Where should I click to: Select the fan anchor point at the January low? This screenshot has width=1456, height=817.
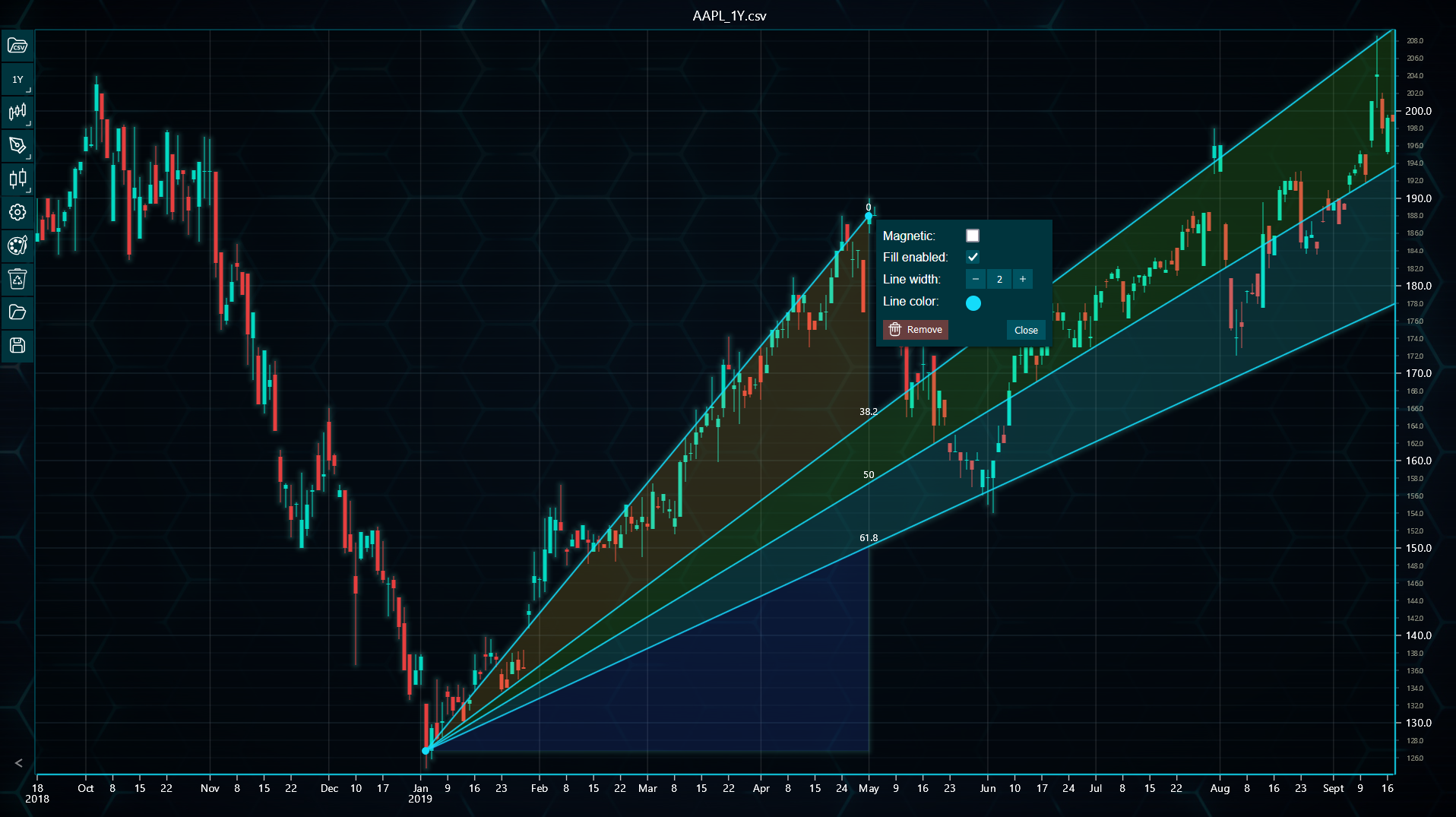(x=426, y=751)
